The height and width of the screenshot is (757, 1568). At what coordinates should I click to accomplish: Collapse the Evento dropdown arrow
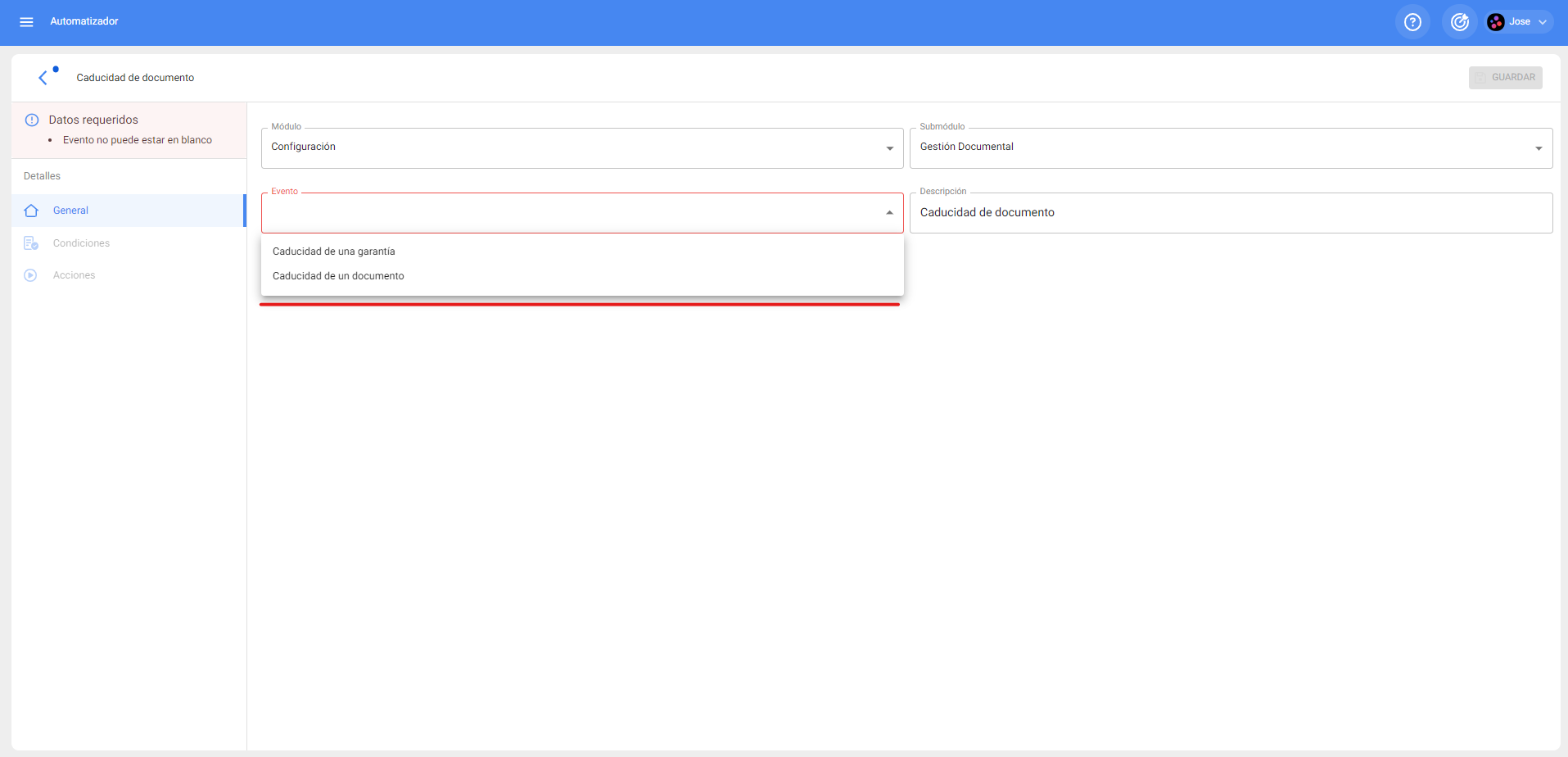[889, 213]
